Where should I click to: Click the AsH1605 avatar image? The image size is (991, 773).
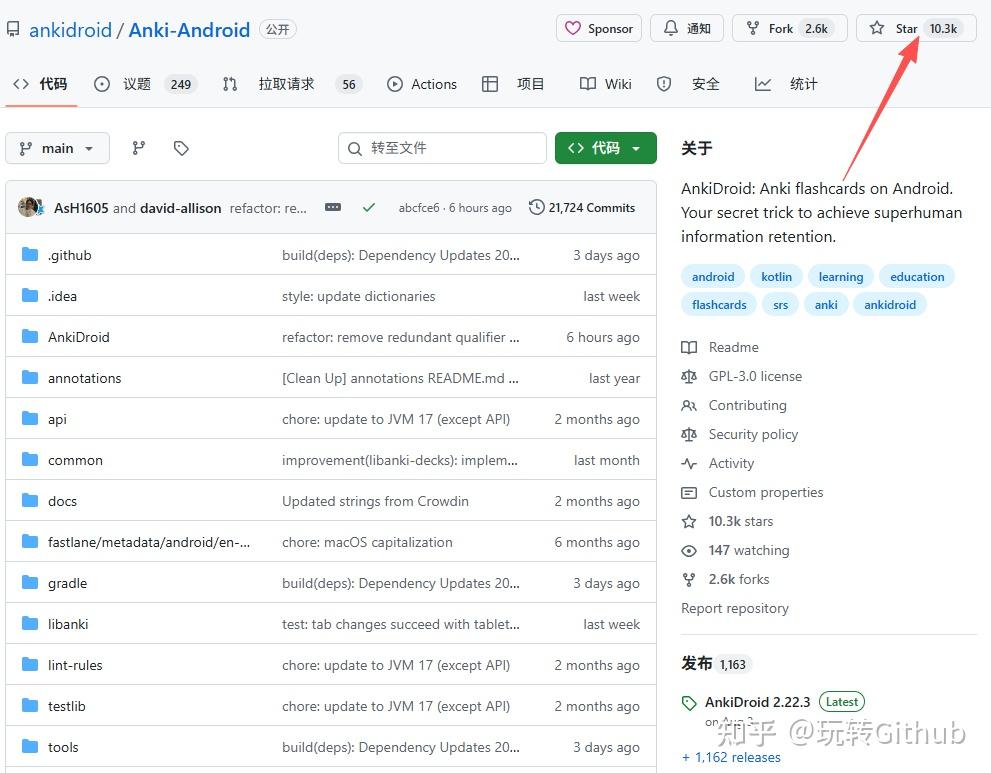coord(28,207)
